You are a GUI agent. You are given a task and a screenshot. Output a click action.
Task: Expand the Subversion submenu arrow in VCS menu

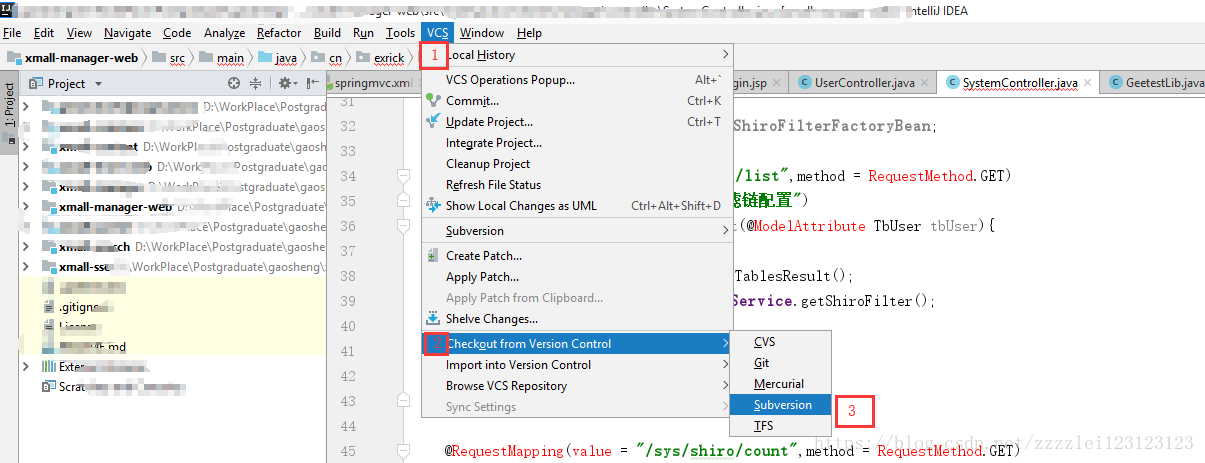click(726, 231)
